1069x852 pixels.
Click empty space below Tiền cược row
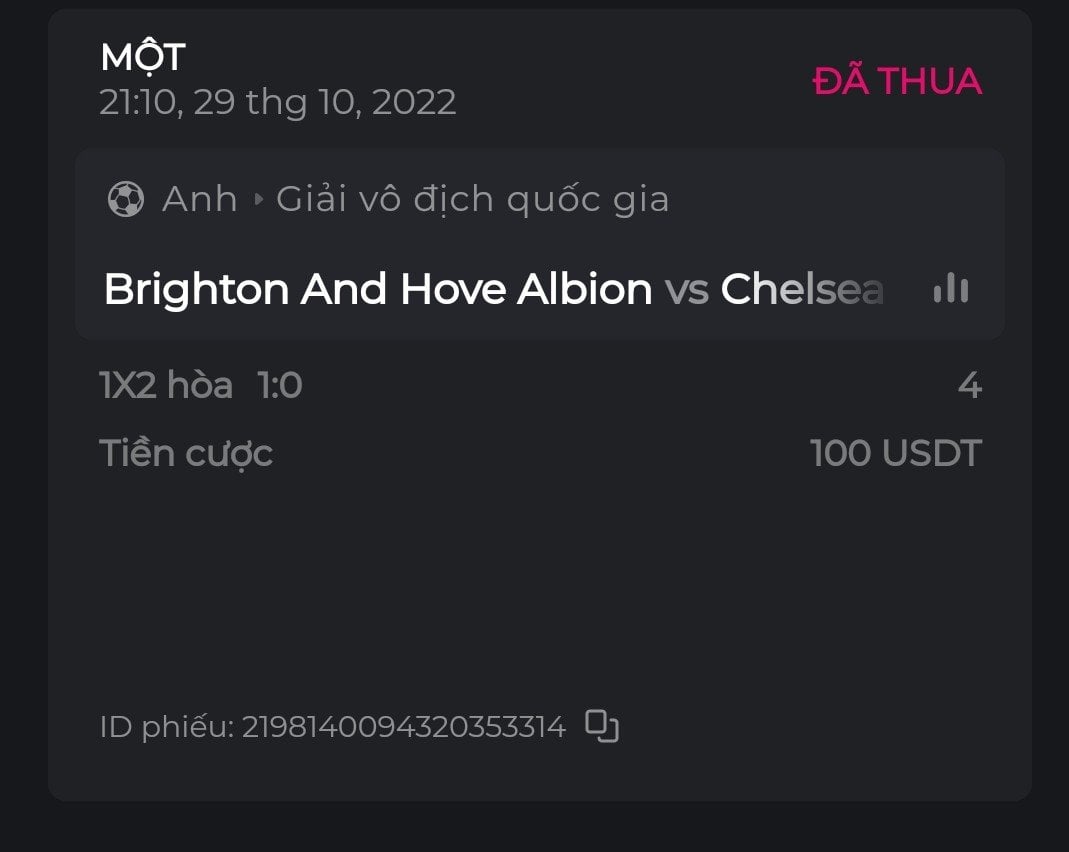pos(540,580)
